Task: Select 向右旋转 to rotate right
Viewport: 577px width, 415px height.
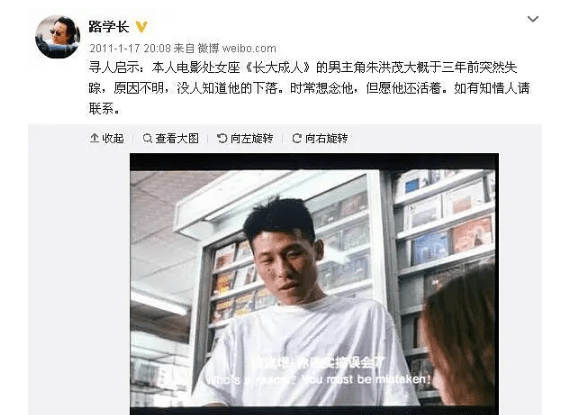Action: pyautogui.click(x=327, y=138)
